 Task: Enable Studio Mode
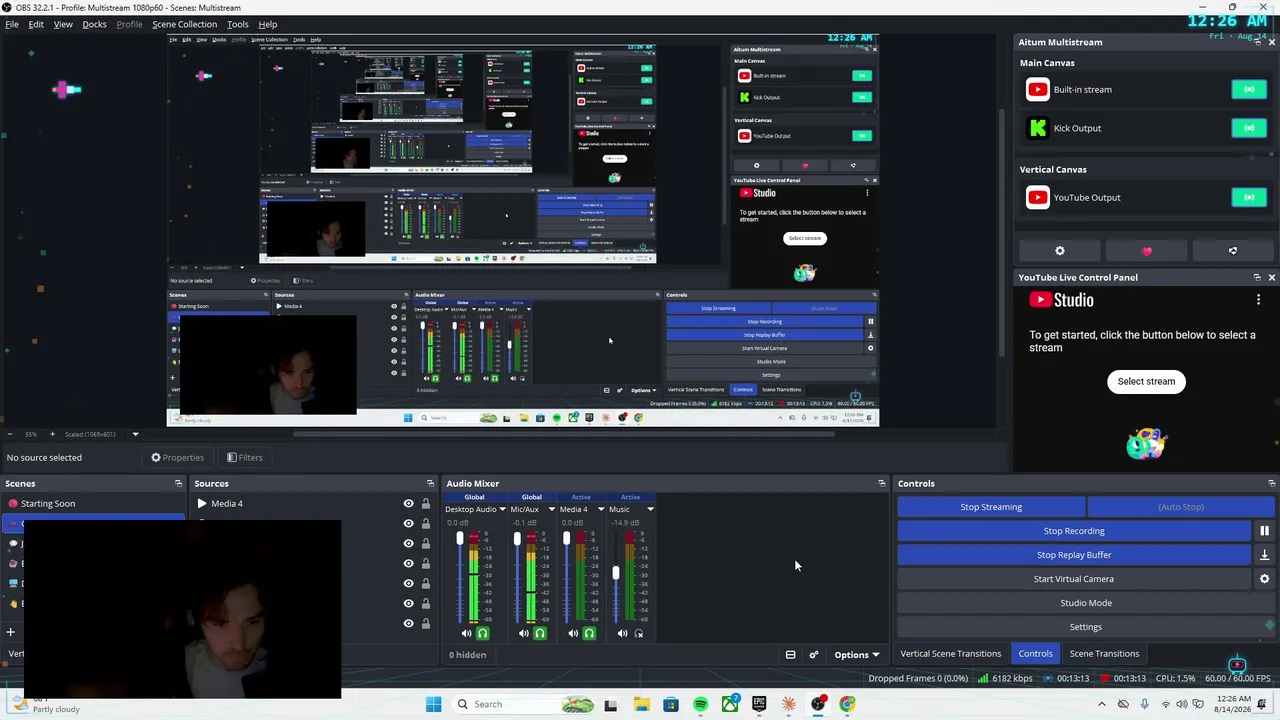coord(1086,603)
